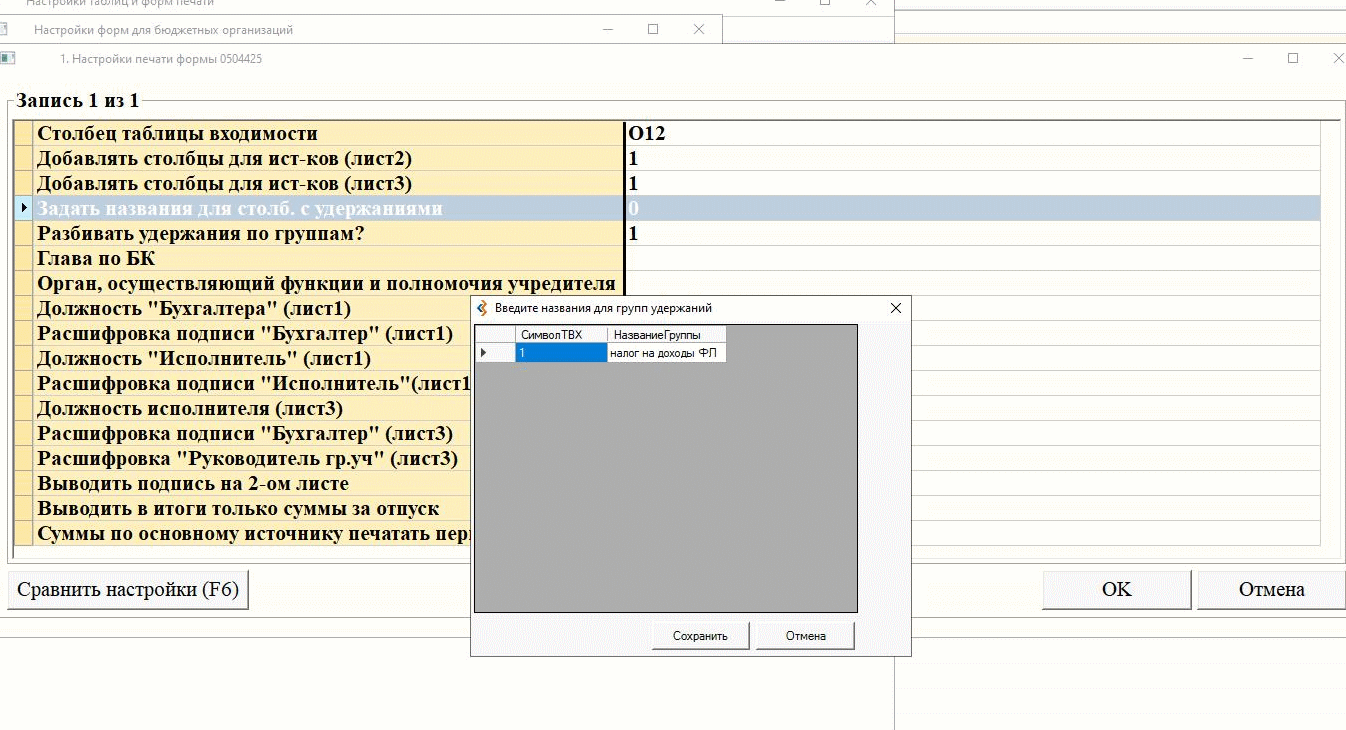Close the 'Настройки печати формы 0504425' window

tap(1337, 59)
